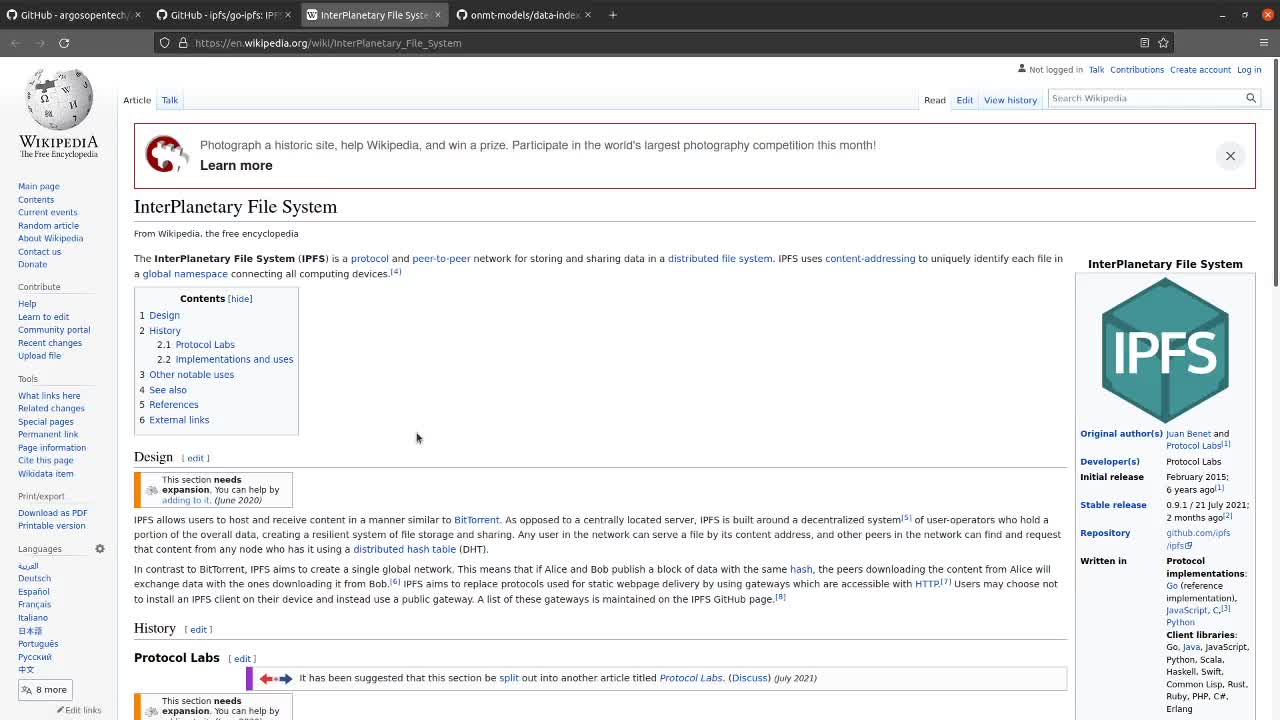The image size is (1280, 720).
Task: Click the Discuss link in split notice
Action: (x=749, y=678)
